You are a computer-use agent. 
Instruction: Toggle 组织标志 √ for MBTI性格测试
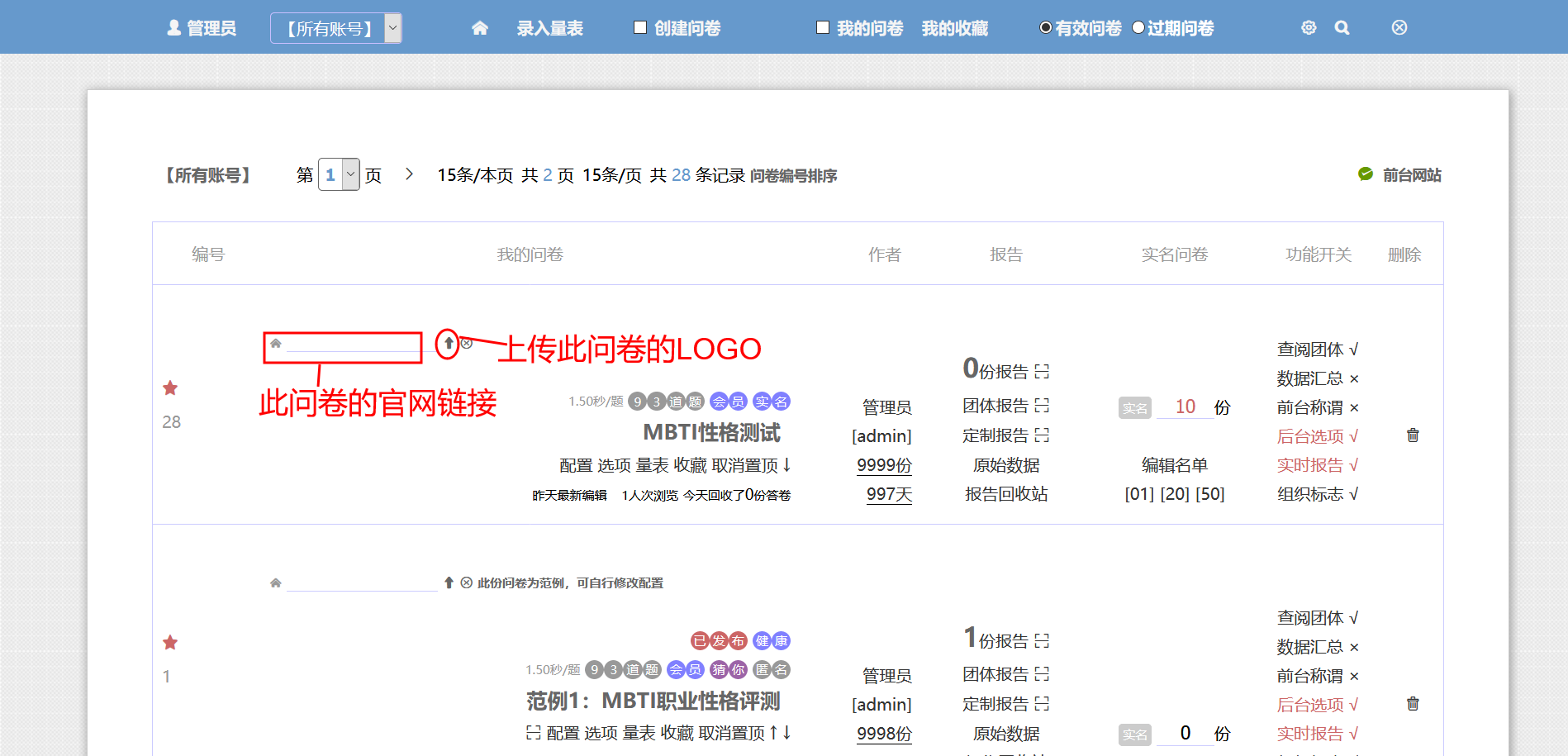pyautogui.click(x=1318, y=494)
